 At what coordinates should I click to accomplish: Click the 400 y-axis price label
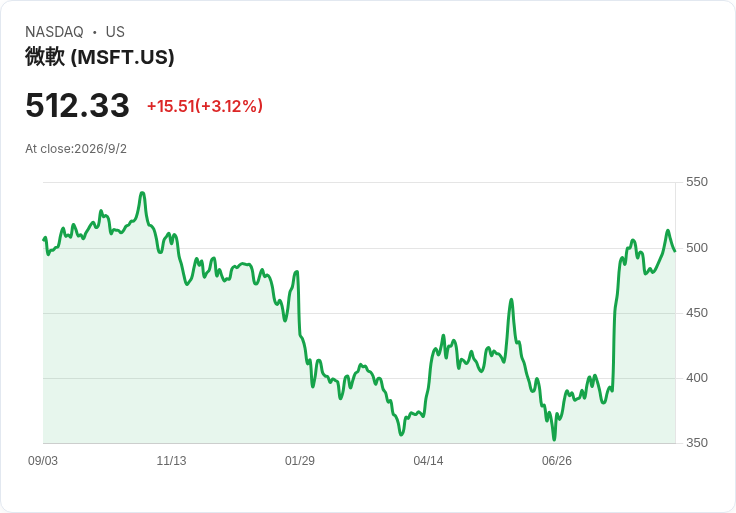(697, 378)
